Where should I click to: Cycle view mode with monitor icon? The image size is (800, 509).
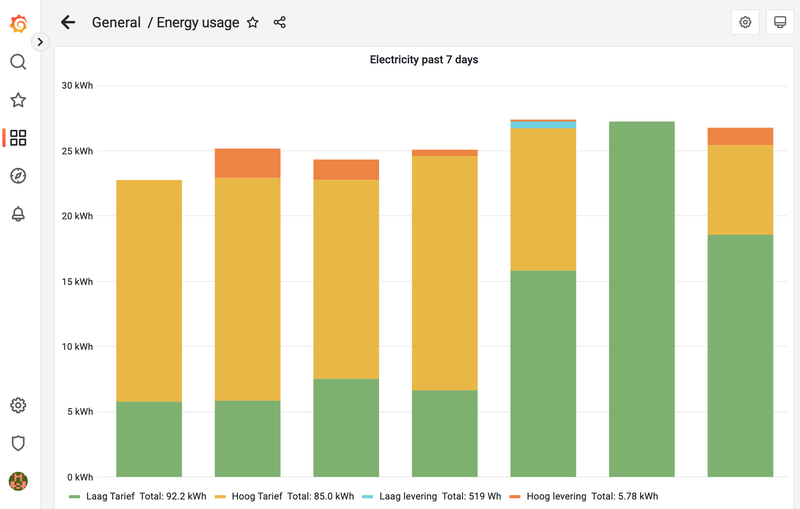pos(780,22)
